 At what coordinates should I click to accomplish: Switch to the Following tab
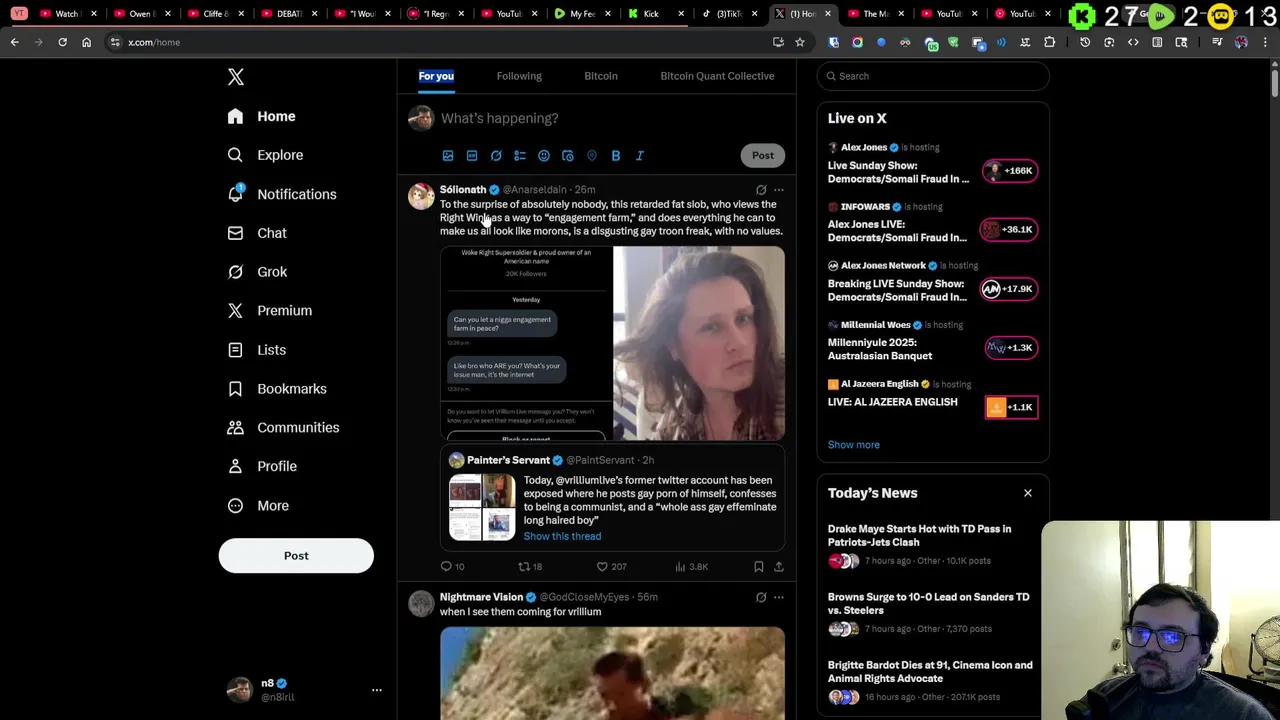519,76
